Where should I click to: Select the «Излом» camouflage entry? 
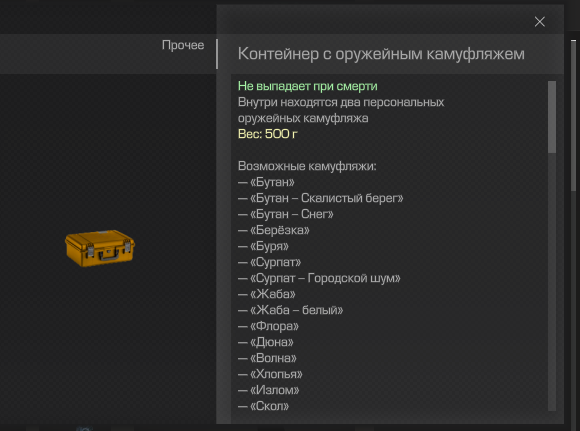point(269,390)
